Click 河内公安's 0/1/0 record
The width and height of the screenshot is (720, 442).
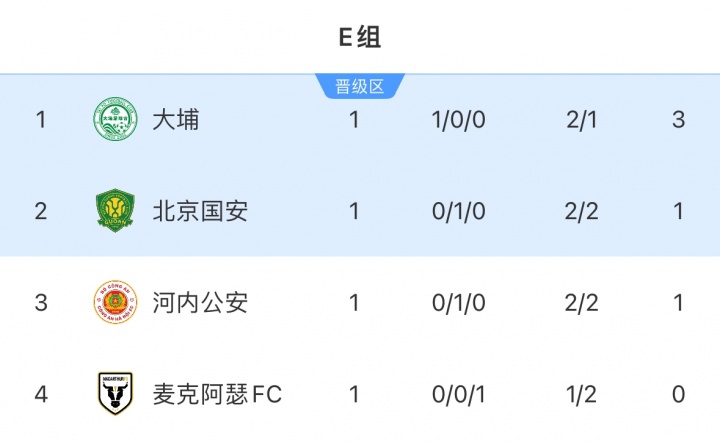[x=459, y=302]
